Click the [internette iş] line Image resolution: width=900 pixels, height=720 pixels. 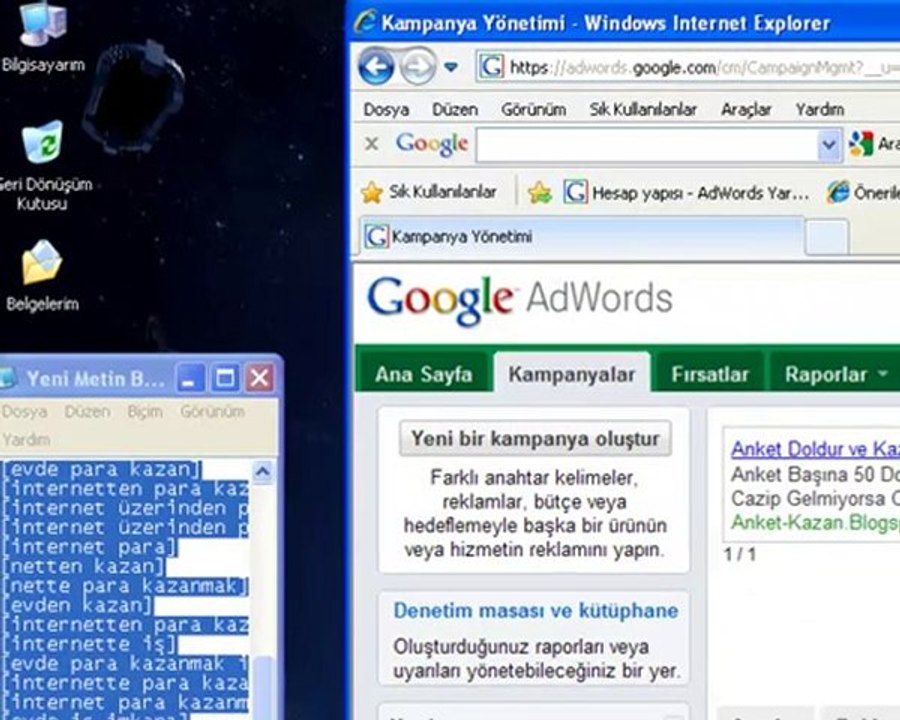pos(90,644)
